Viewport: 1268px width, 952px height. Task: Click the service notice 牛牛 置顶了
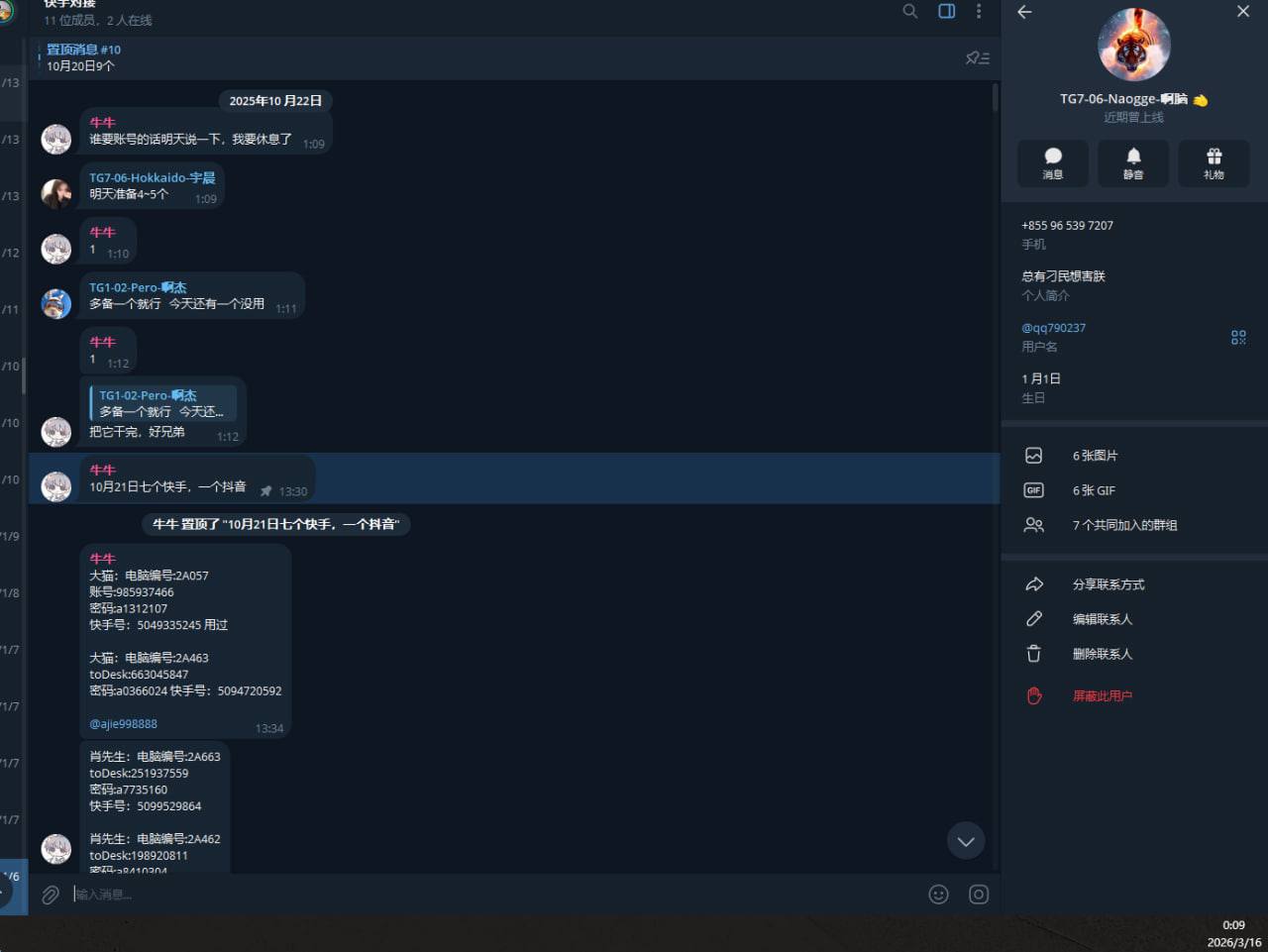276,524
